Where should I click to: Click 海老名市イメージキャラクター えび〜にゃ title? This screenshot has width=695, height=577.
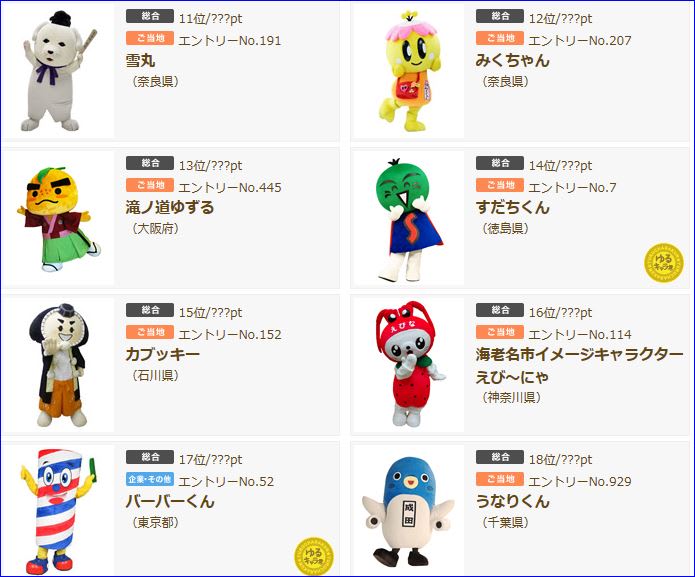tap(579, 365)
